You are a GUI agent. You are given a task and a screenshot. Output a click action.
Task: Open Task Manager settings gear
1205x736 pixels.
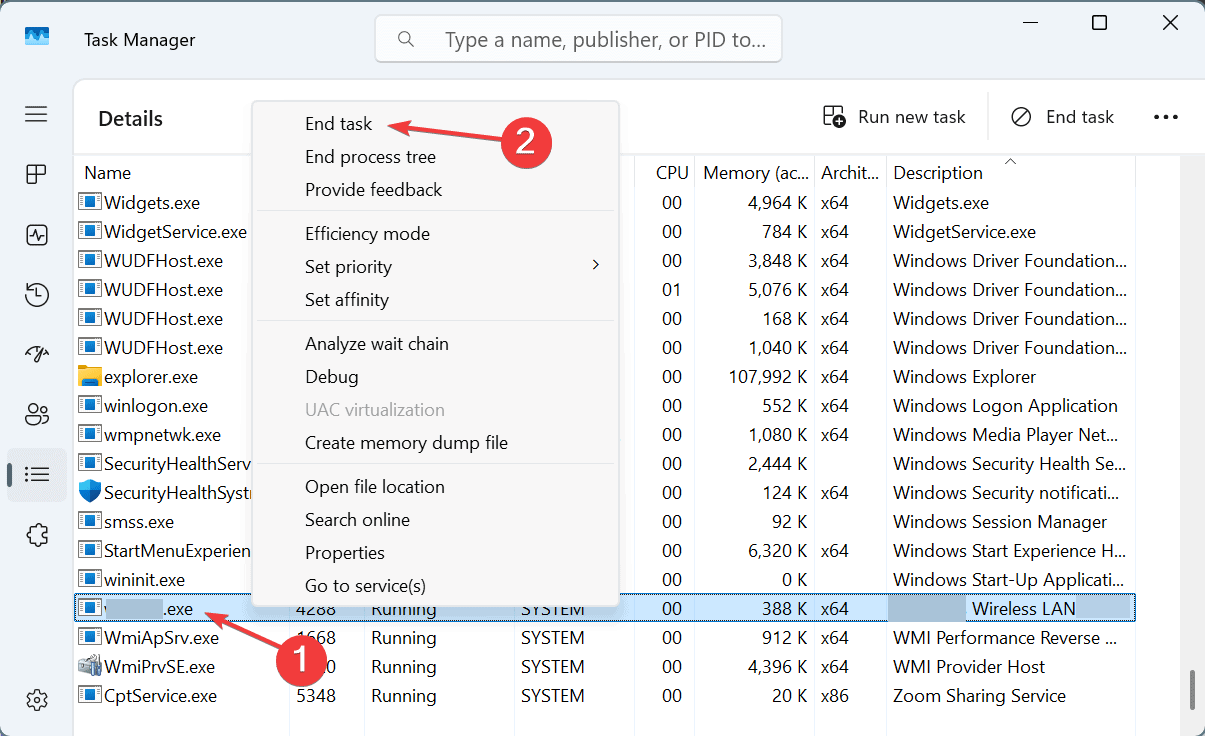click(x=37, y=699)
